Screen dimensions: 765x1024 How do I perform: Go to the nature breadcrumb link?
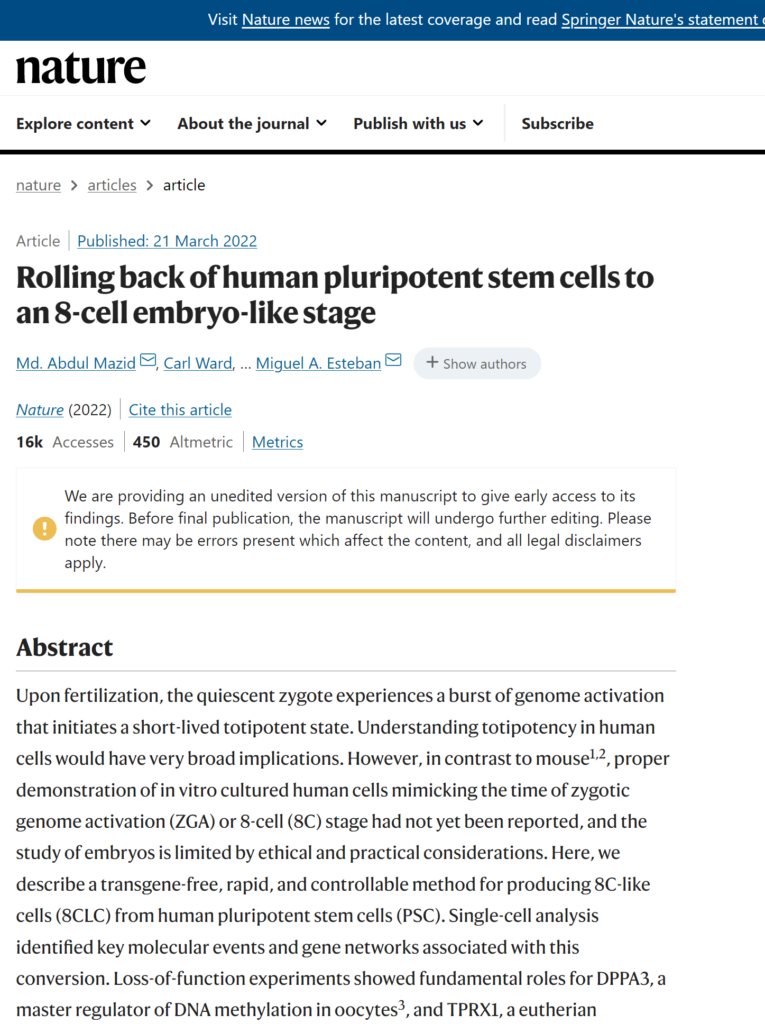point(38,185)
